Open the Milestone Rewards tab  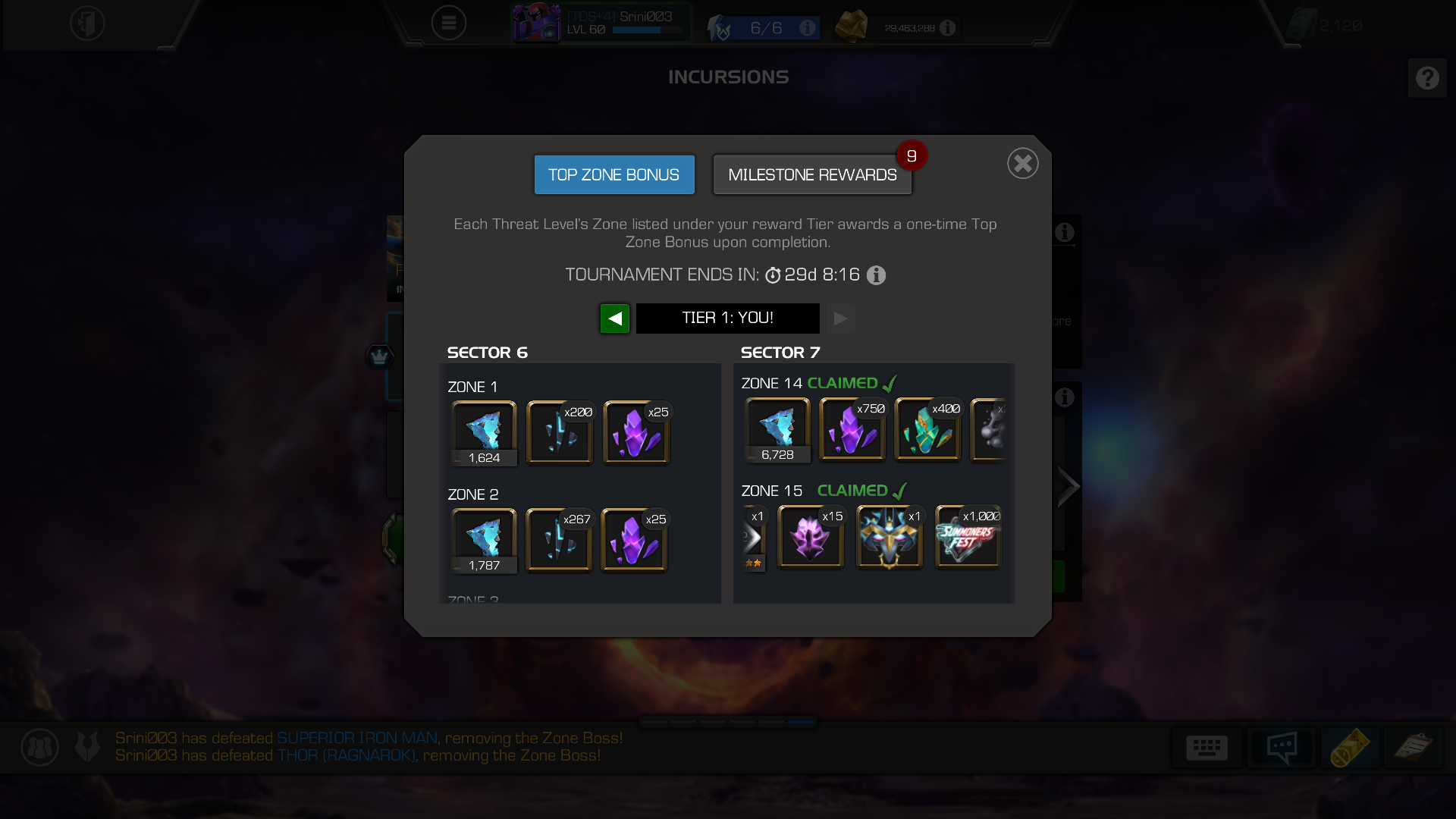point(812,174)
